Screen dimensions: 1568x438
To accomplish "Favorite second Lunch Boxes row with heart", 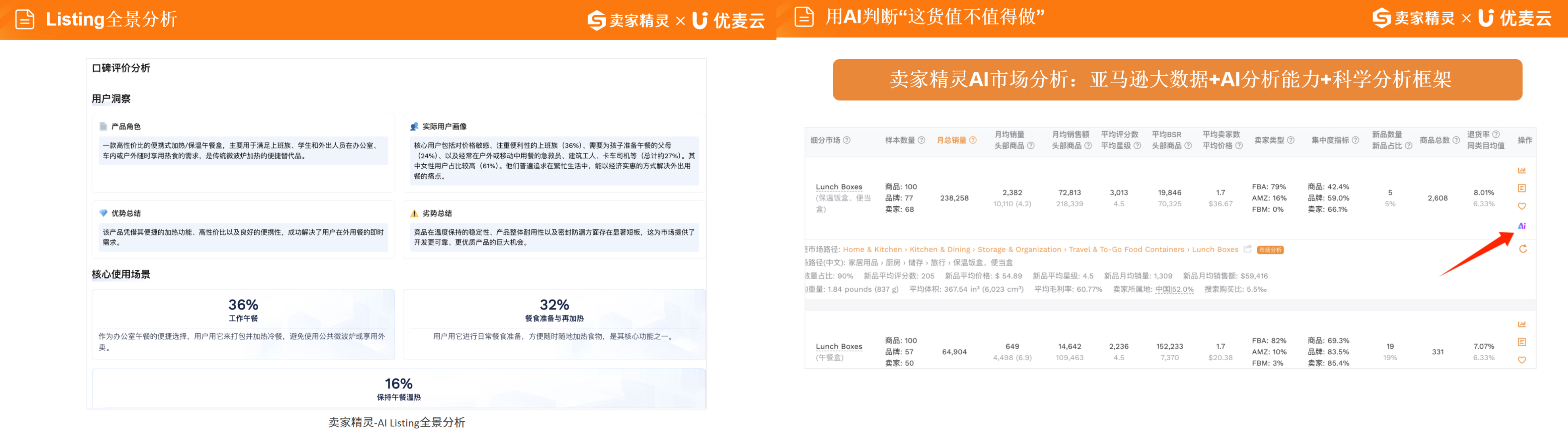I will 1521,360.
